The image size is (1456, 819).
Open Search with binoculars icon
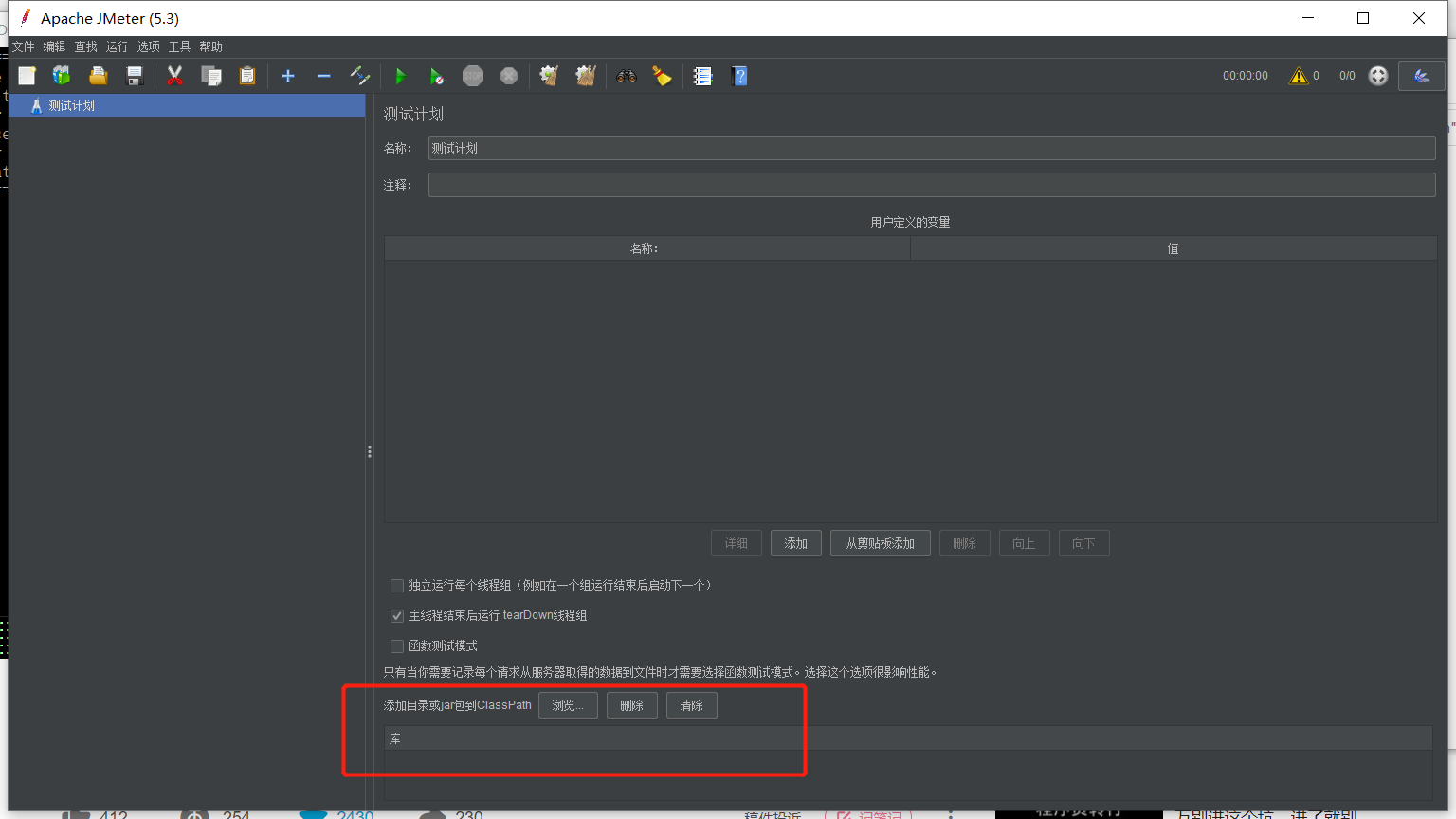tap(627, 76)
